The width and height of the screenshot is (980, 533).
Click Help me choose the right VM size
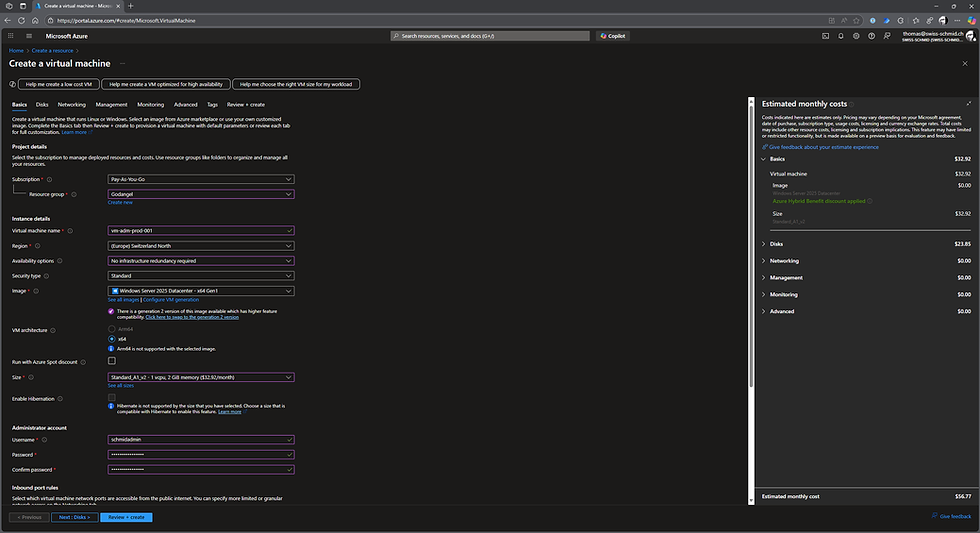[x=296, y=84]
